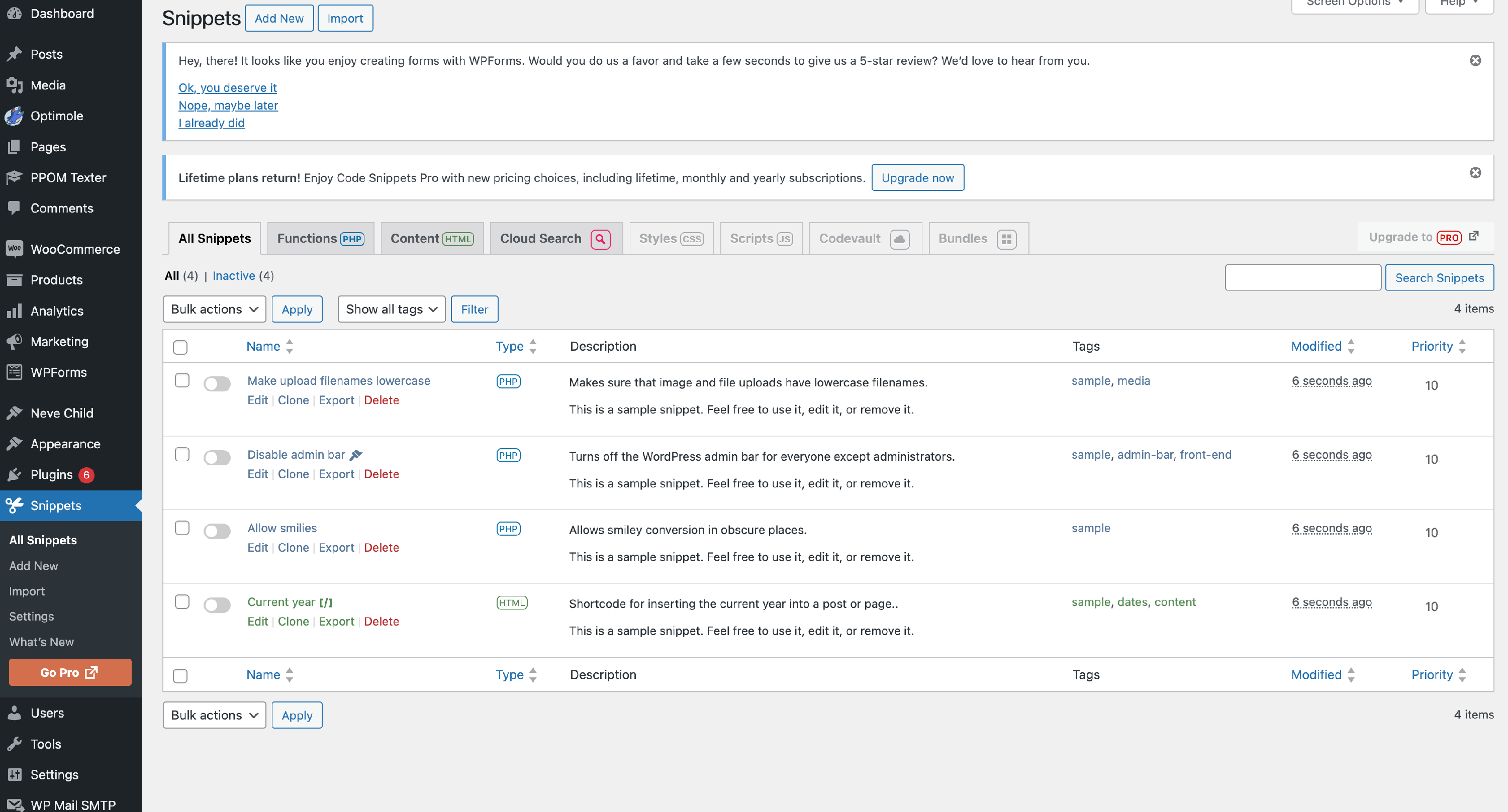Switch to the Functions PHP tab
This screenshot has width=1508, height=812.
320,239
